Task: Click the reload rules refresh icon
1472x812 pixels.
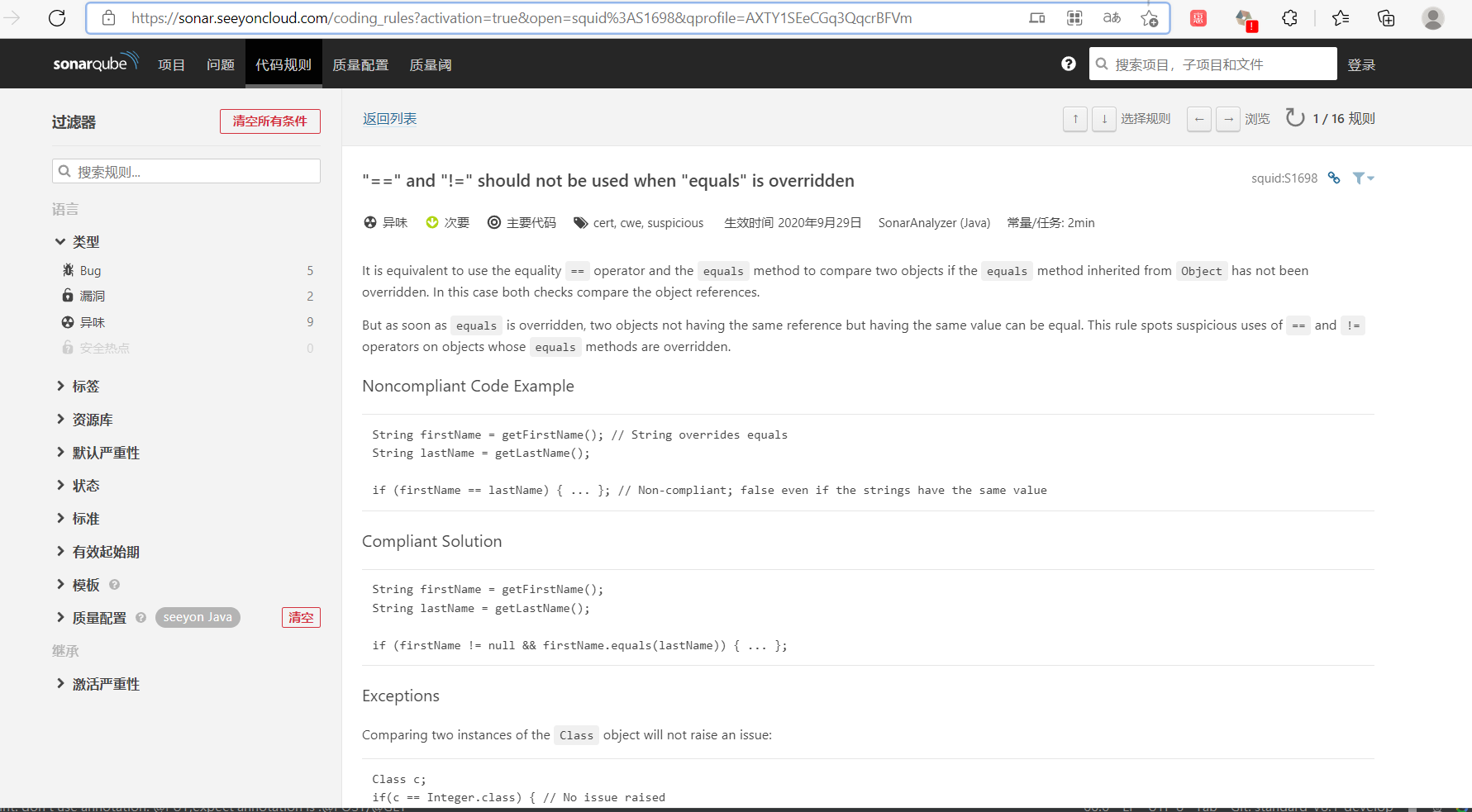Action: (1295, 118)
